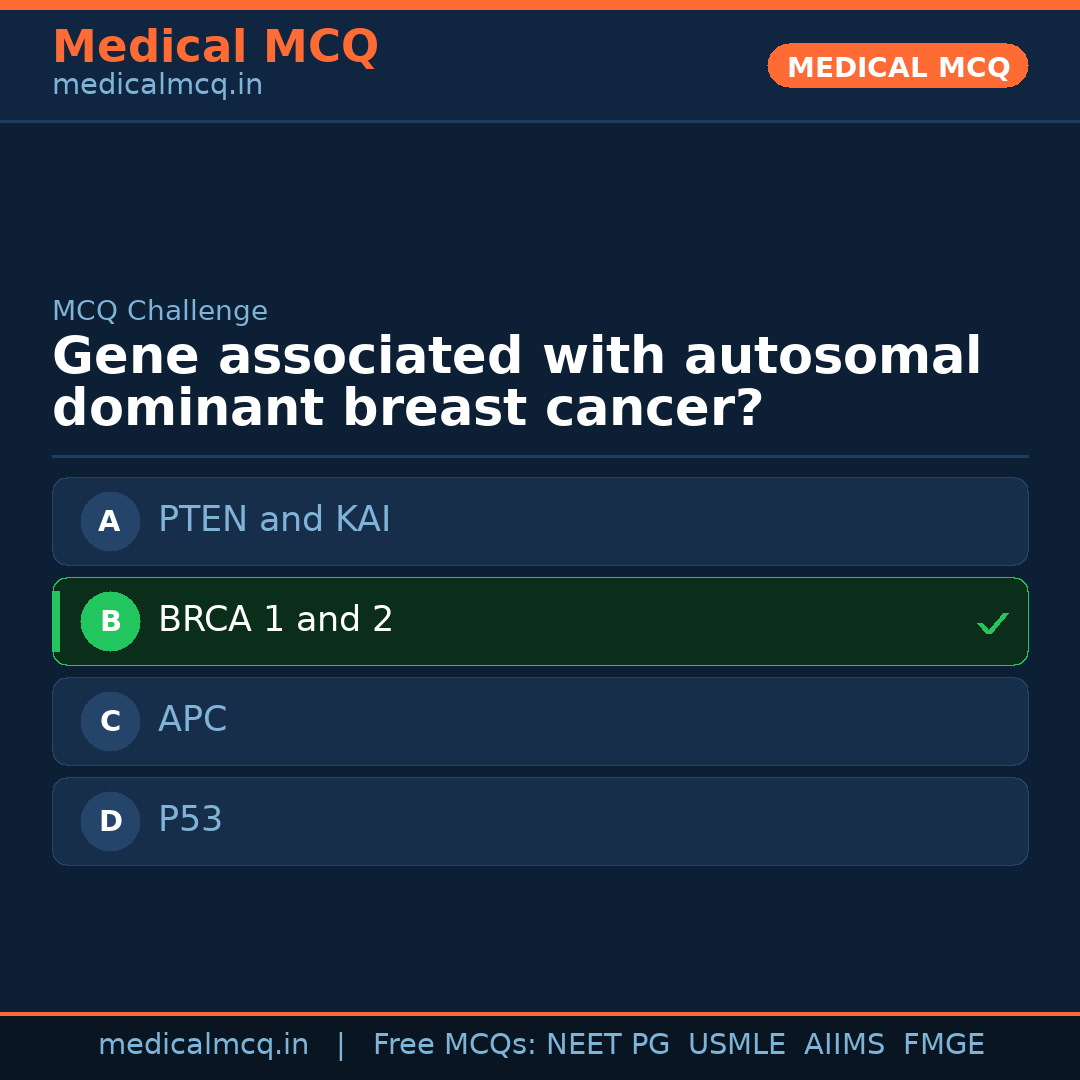Select the answer text PTEN and KAI
Image resolution: width=1080 pixels, height=1080 pixels.
coord(274,520)
